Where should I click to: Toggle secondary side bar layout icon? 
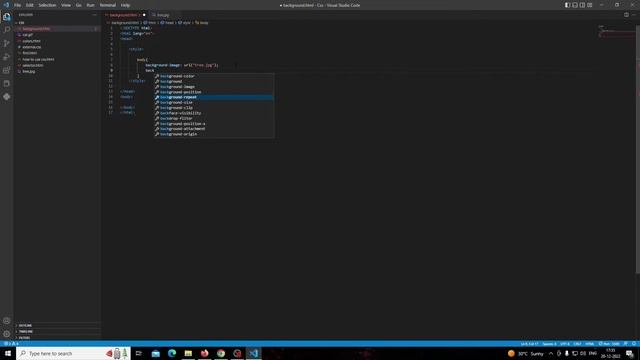pyautogui.click(x=582, y=5)
